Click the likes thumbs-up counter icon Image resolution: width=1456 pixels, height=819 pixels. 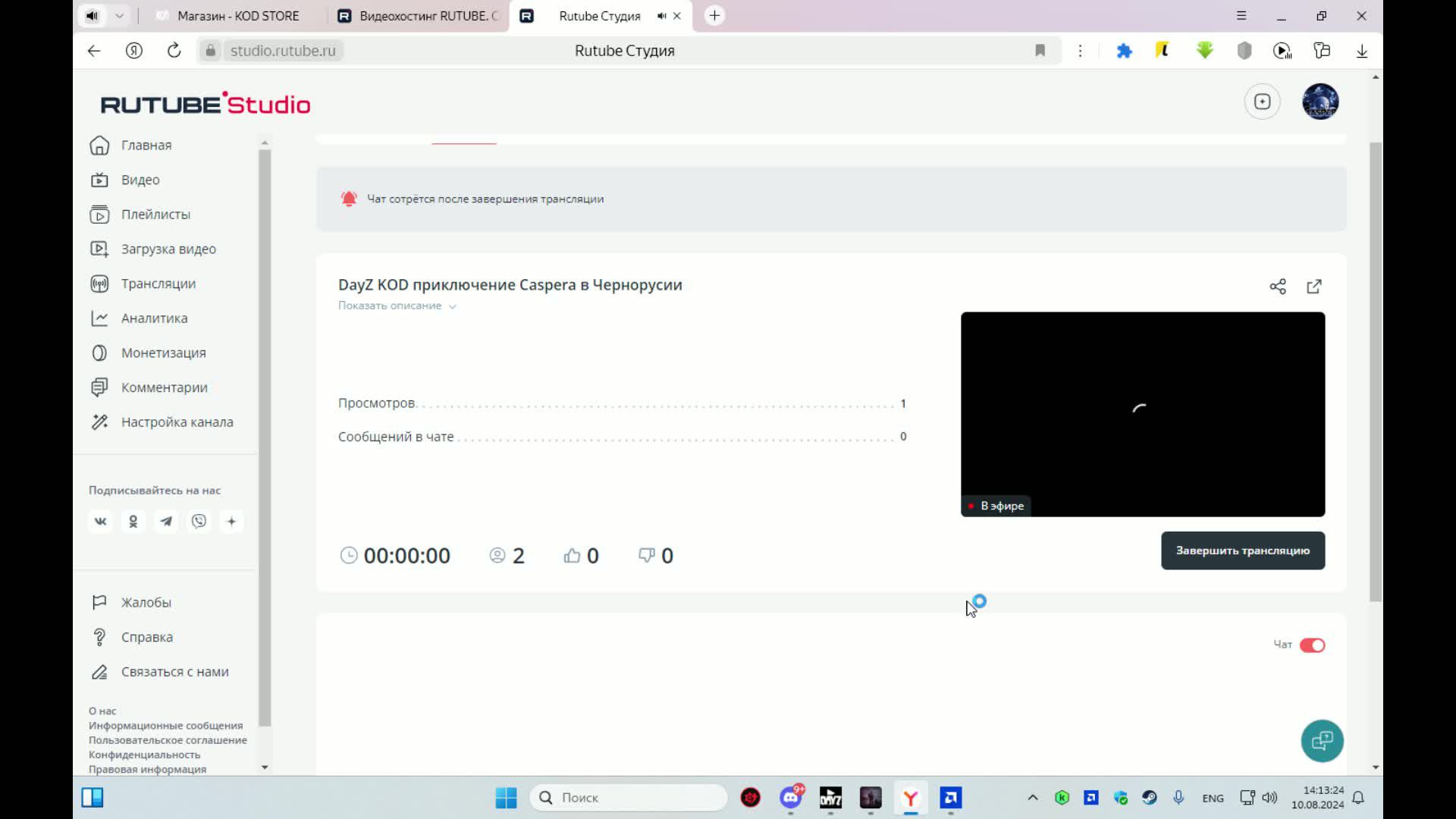[572, 556]
